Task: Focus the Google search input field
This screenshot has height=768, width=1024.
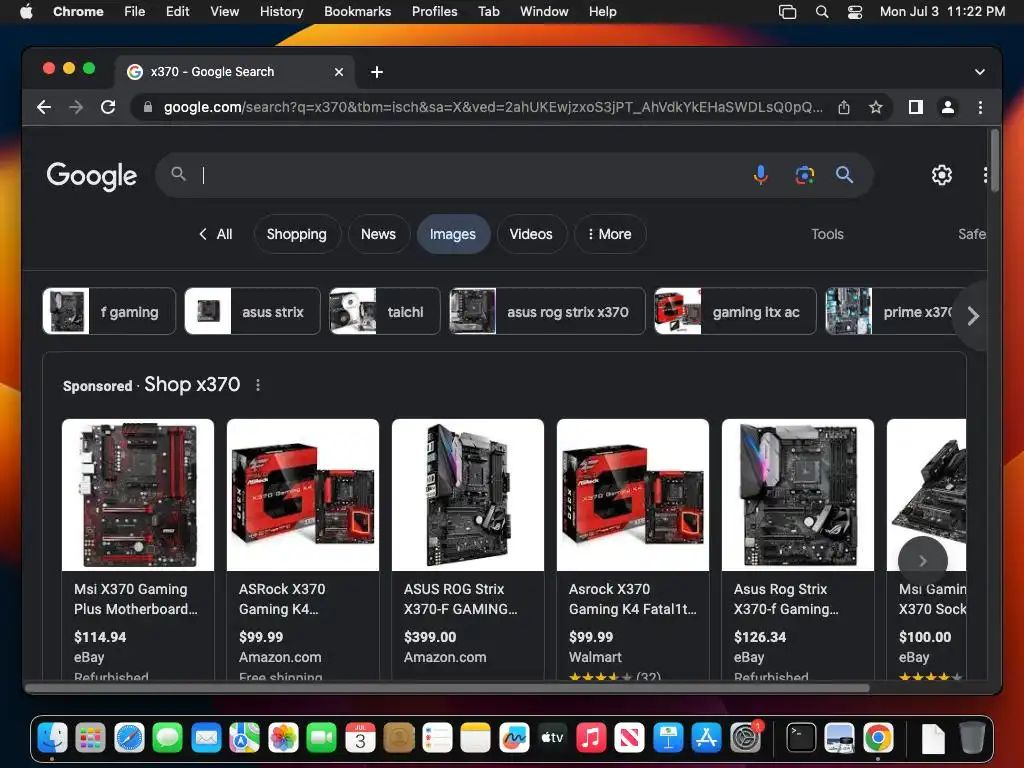Action: click(x=470, y=175)
